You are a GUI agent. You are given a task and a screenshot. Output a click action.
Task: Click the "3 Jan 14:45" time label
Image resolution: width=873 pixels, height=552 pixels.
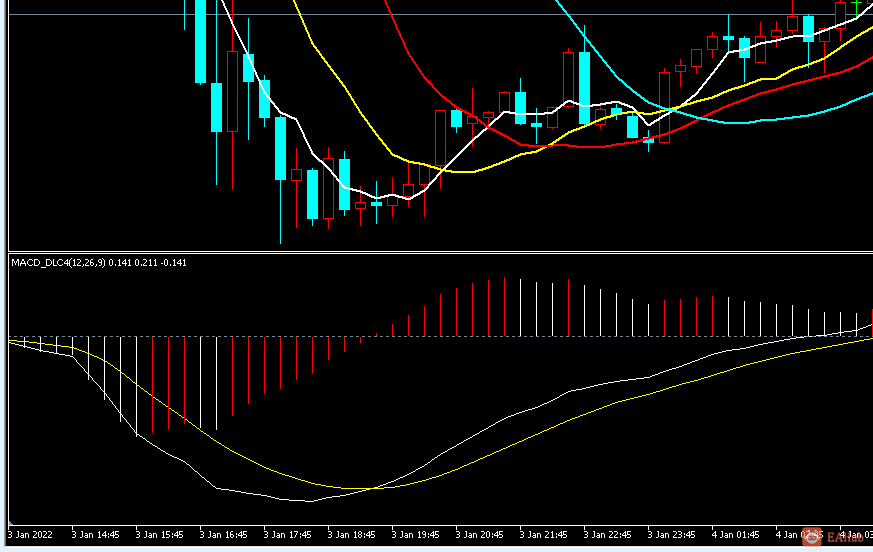(96, 535)
